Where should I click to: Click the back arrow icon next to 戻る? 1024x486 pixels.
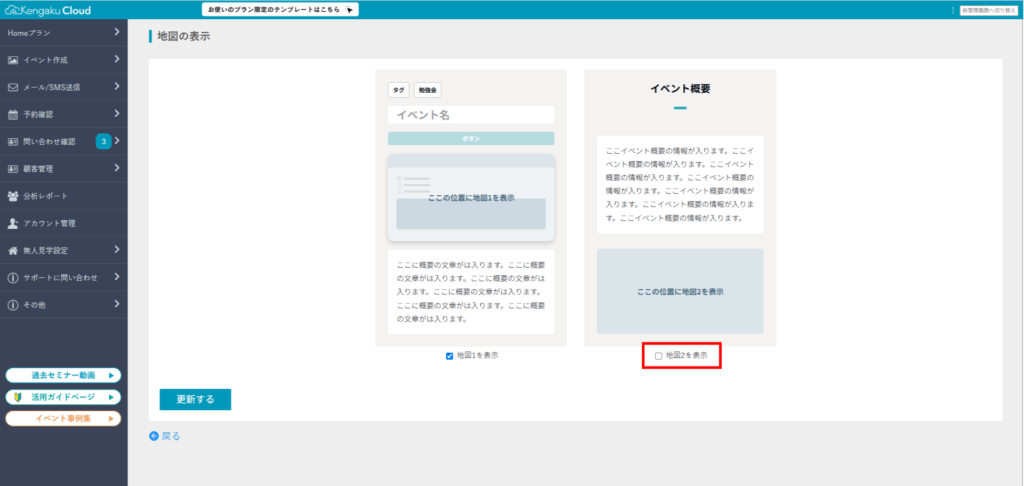pyautogui.click(x=154, y=436)
